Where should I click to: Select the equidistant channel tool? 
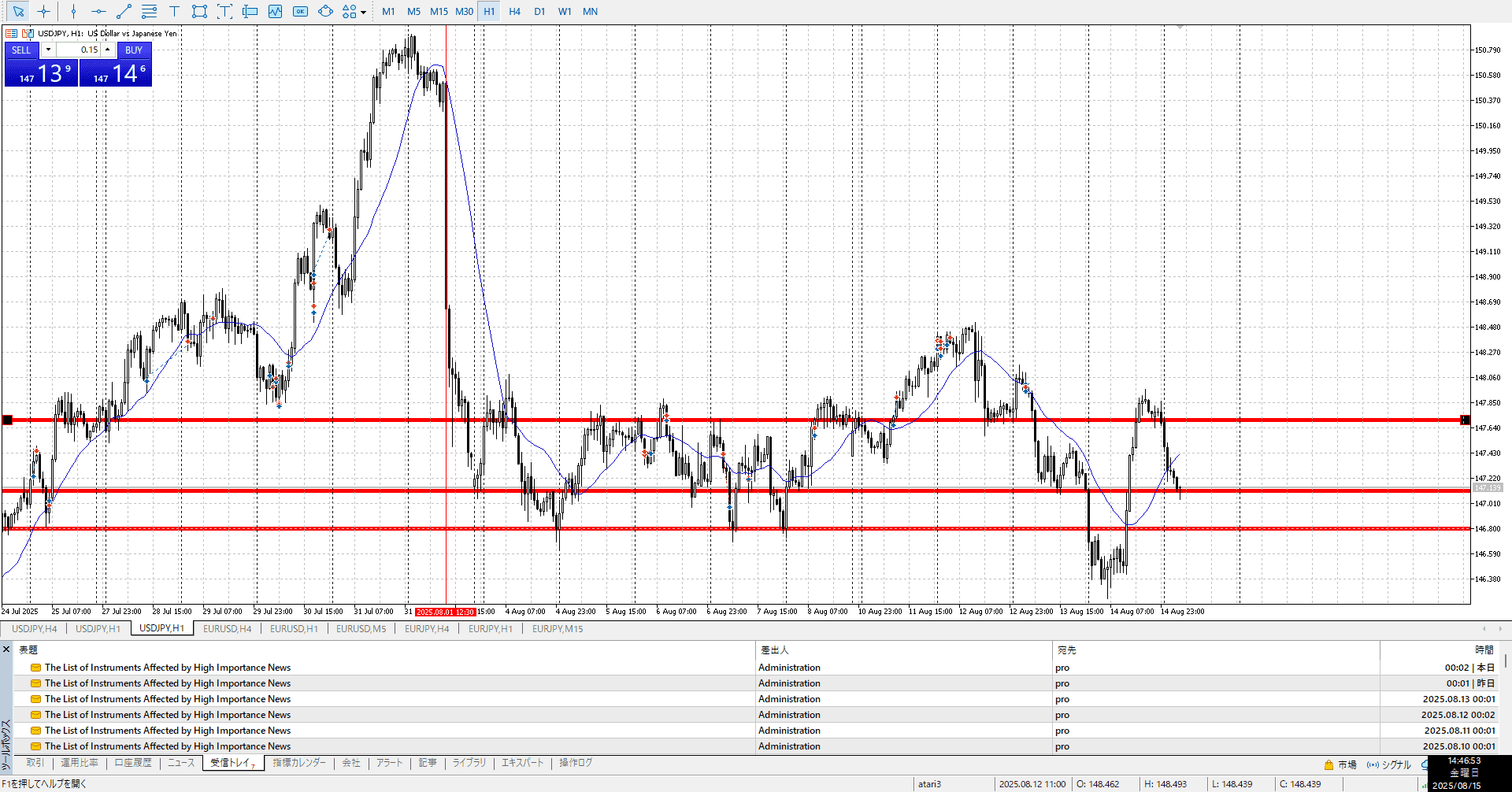point(149,11)
